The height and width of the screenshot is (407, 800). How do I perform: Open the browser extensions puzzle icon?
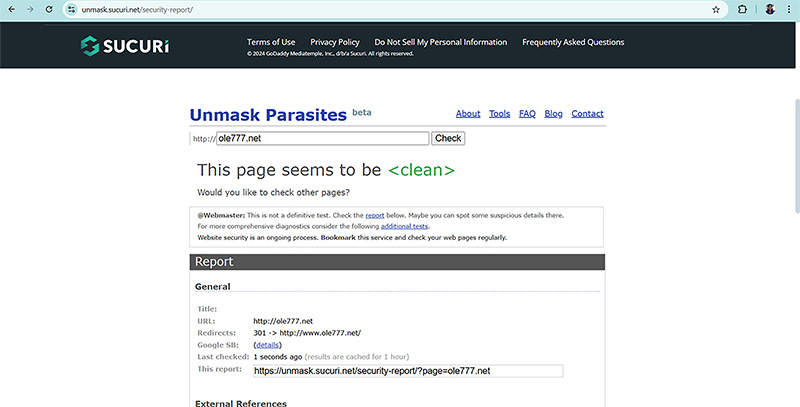742,9
